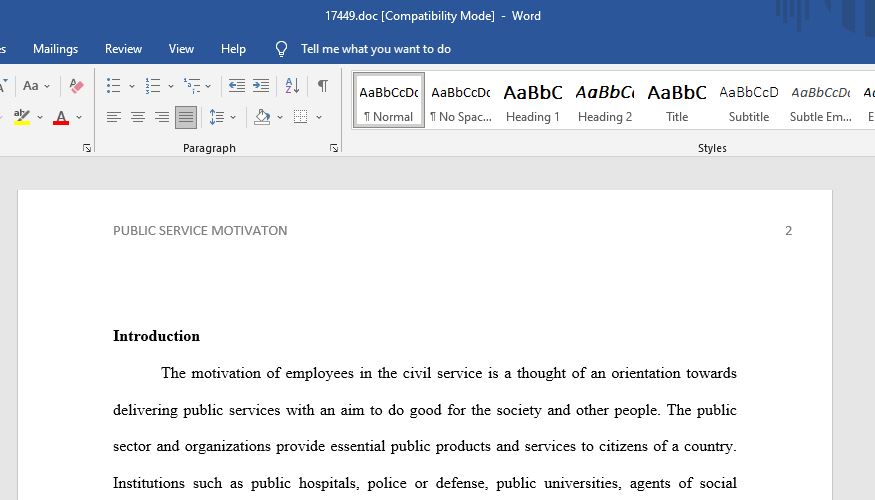Click Clear All Formatting eraser icon
This screenshot has width=875, height=500.
click(x=76, y=86)
